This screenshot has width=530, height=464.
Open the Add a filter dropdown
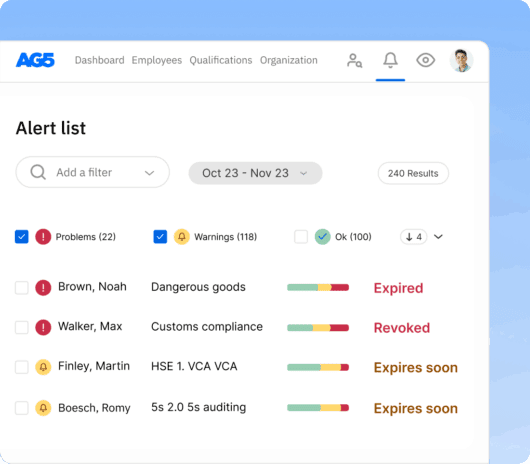coord(92,172)
